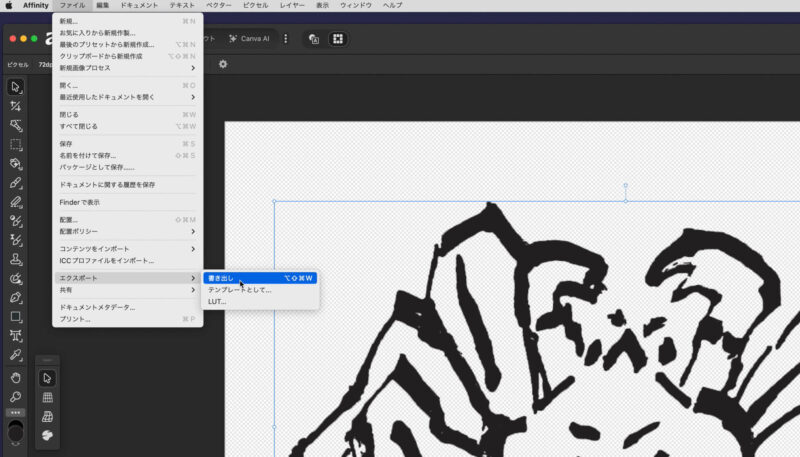Open the three-dot more tools button in toolbar
Screen dimensions: 800x457
(15, 412)
